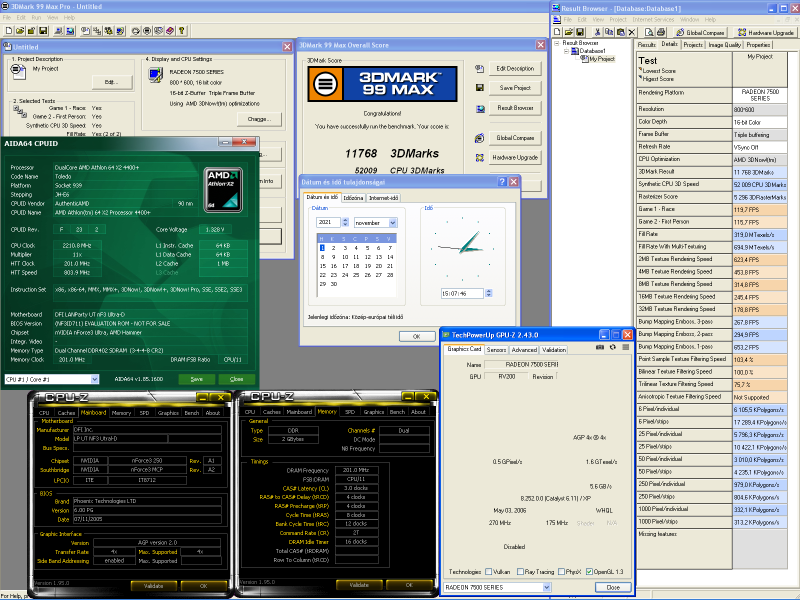
Task: Click GPU-Z hamburger menu icon
Action: pyautogui.click(x=626, y=347)
